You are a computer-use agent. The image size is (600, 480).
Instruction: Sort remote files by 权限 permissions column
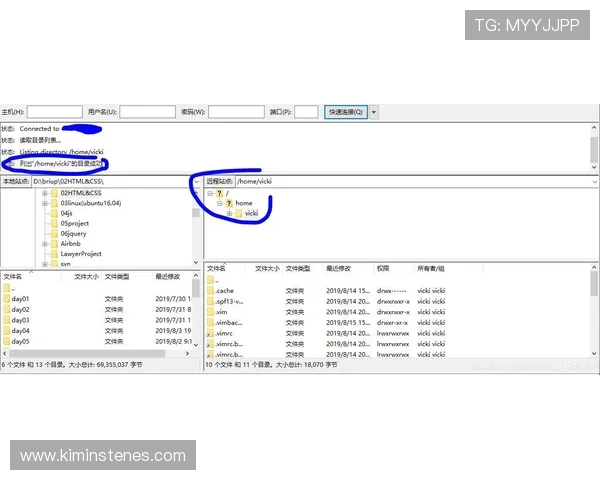[384, 269]
